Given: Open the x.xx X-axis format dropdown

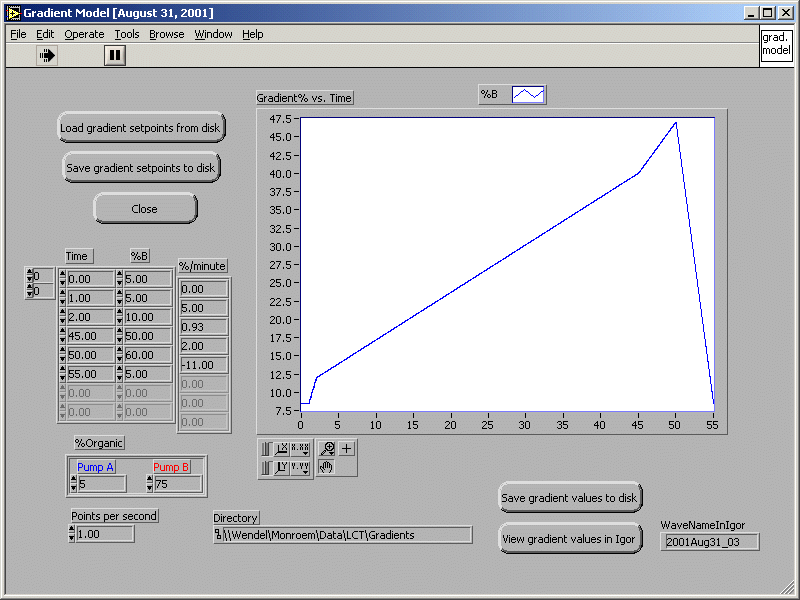Looking at the screenshot, I should [300, 449].
